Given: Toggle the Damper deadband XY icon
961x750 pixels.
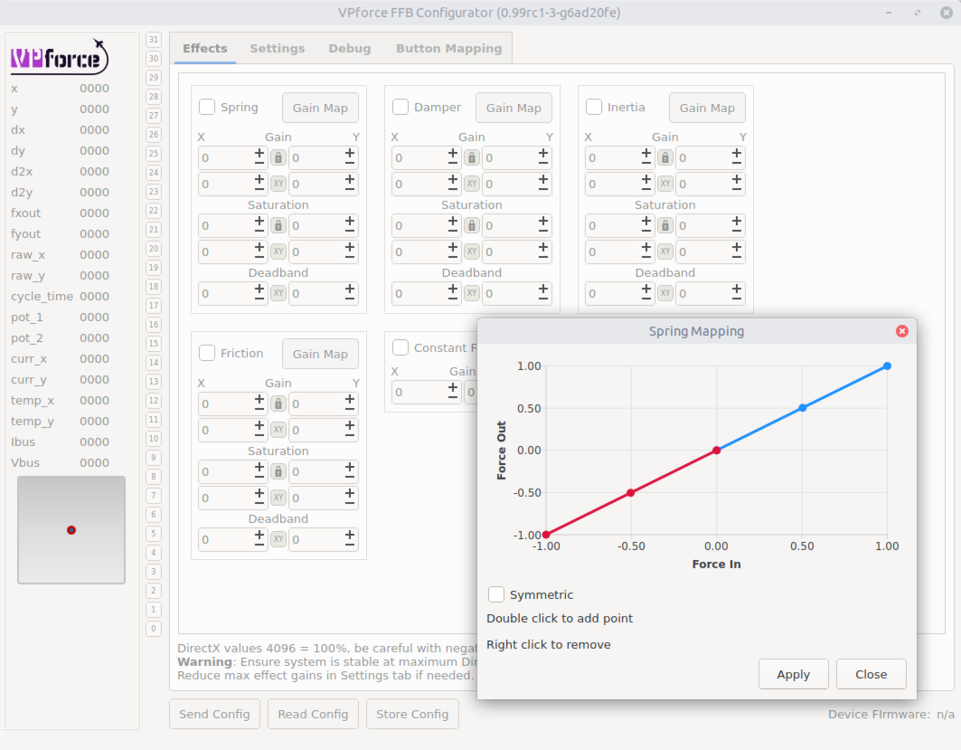Looking at the screenshot, I should (472, 293).
